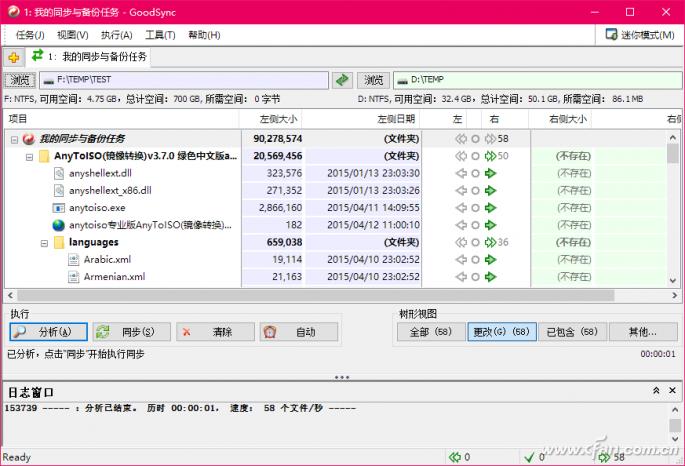Click the globe icon of anytoiso专业版 shortcut
This screenshot has width=685, height=466.
(x=59, y=225)
